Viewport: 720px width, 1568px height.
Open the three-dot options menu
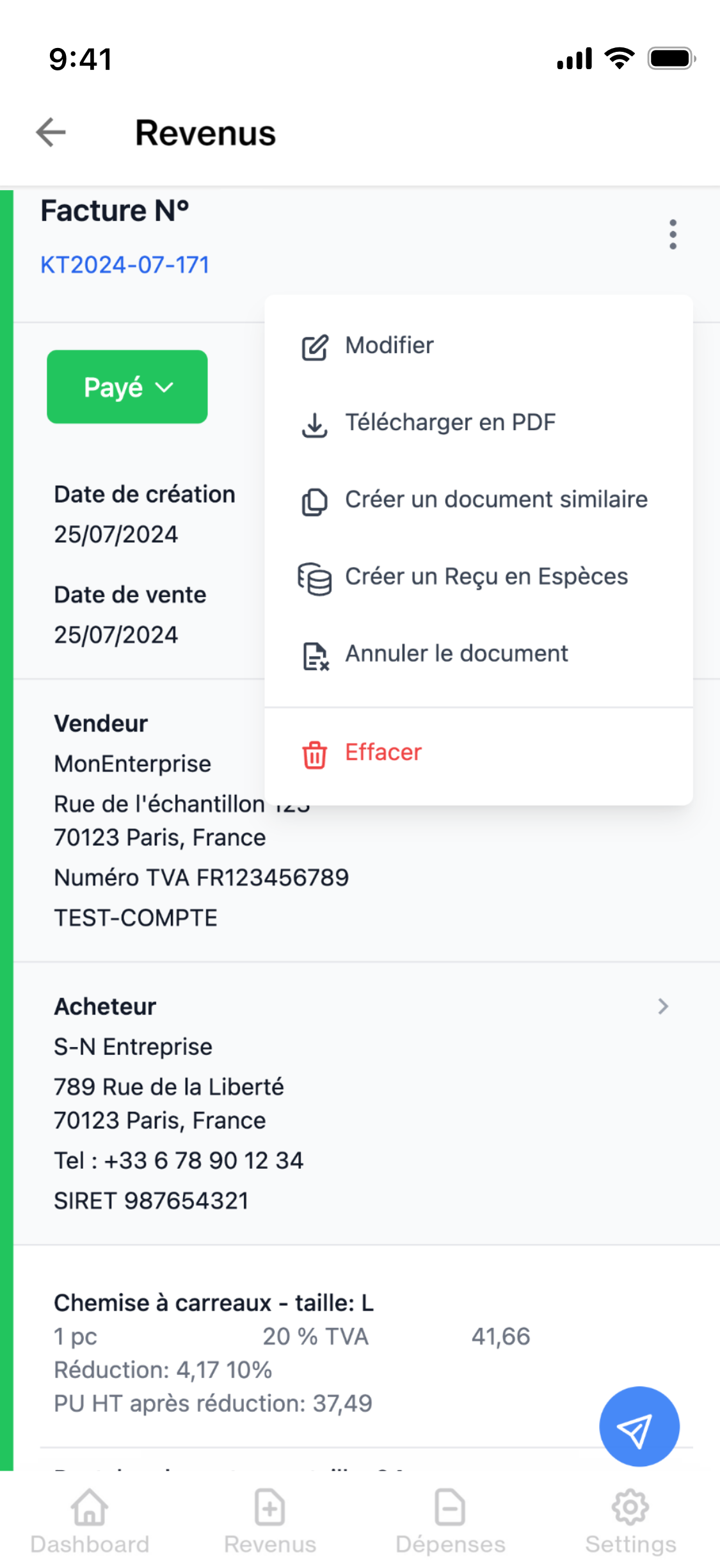673,234
